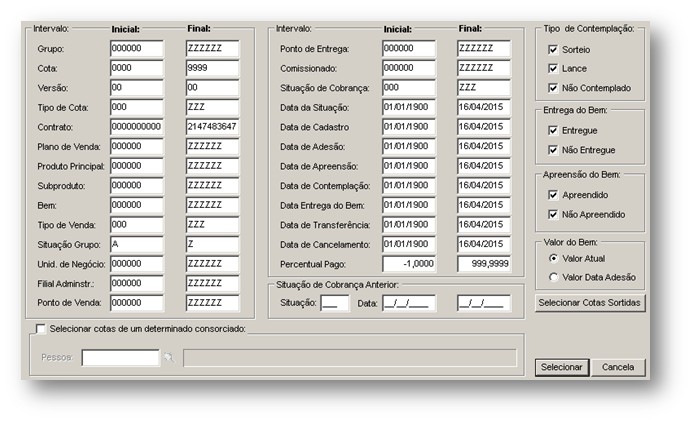
Task: Uncheck the Lance checkbox
Action: click(553, 68)
